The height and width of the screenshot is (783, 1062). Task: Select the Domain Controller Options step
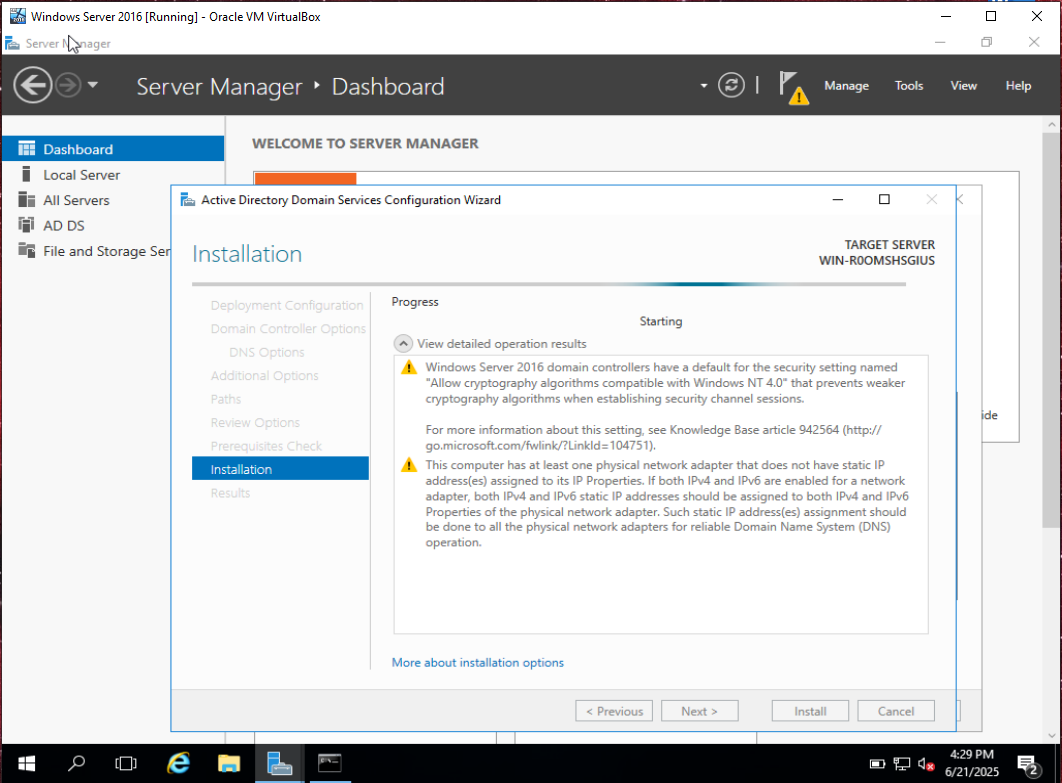[x=288, y=329]
